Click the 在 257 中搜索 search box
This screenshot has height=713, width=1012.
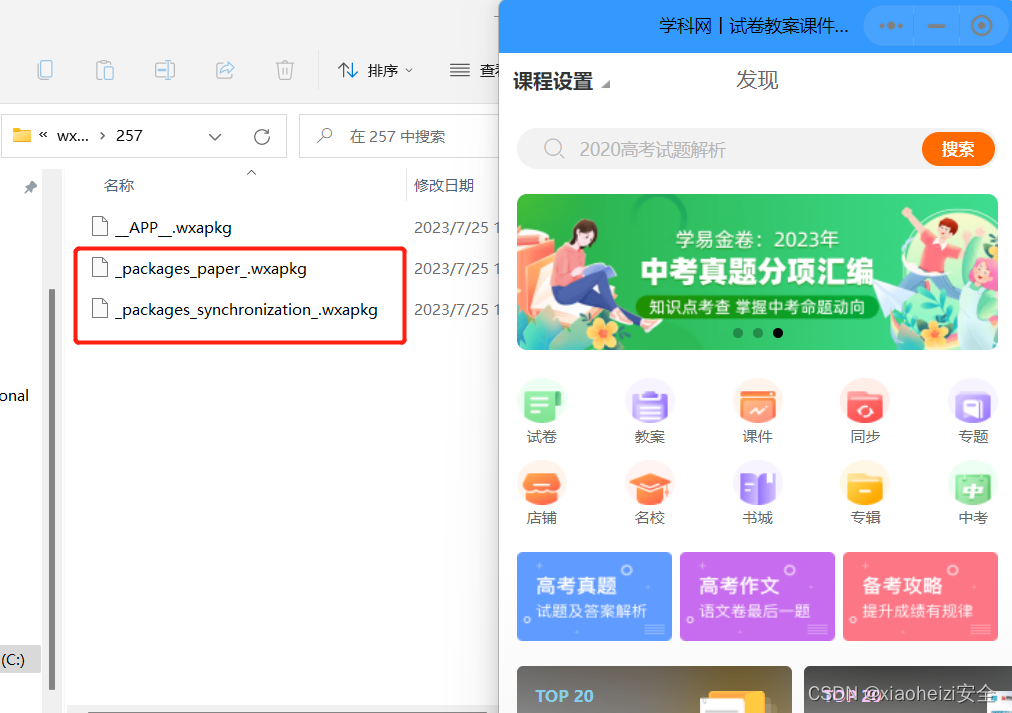399,136
